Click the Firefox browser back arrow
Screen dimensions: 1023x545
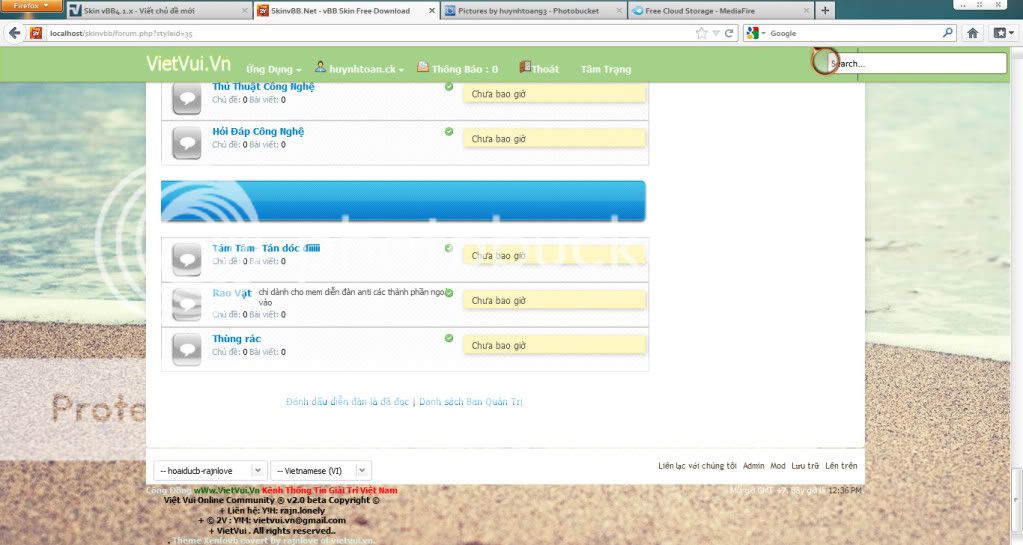point(14,33)
